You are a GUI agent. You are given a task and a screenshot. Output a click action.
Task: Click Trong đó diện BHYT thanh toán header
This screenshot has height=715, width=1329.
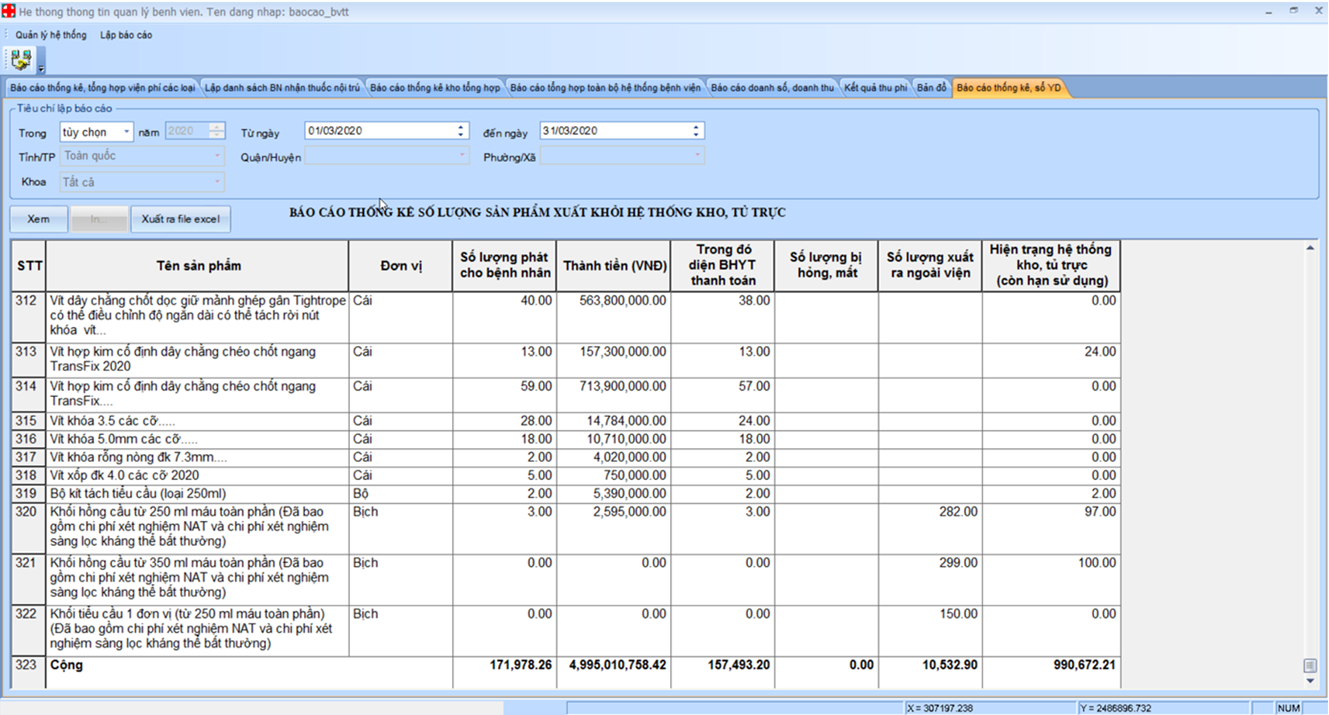tap(723, 266)
